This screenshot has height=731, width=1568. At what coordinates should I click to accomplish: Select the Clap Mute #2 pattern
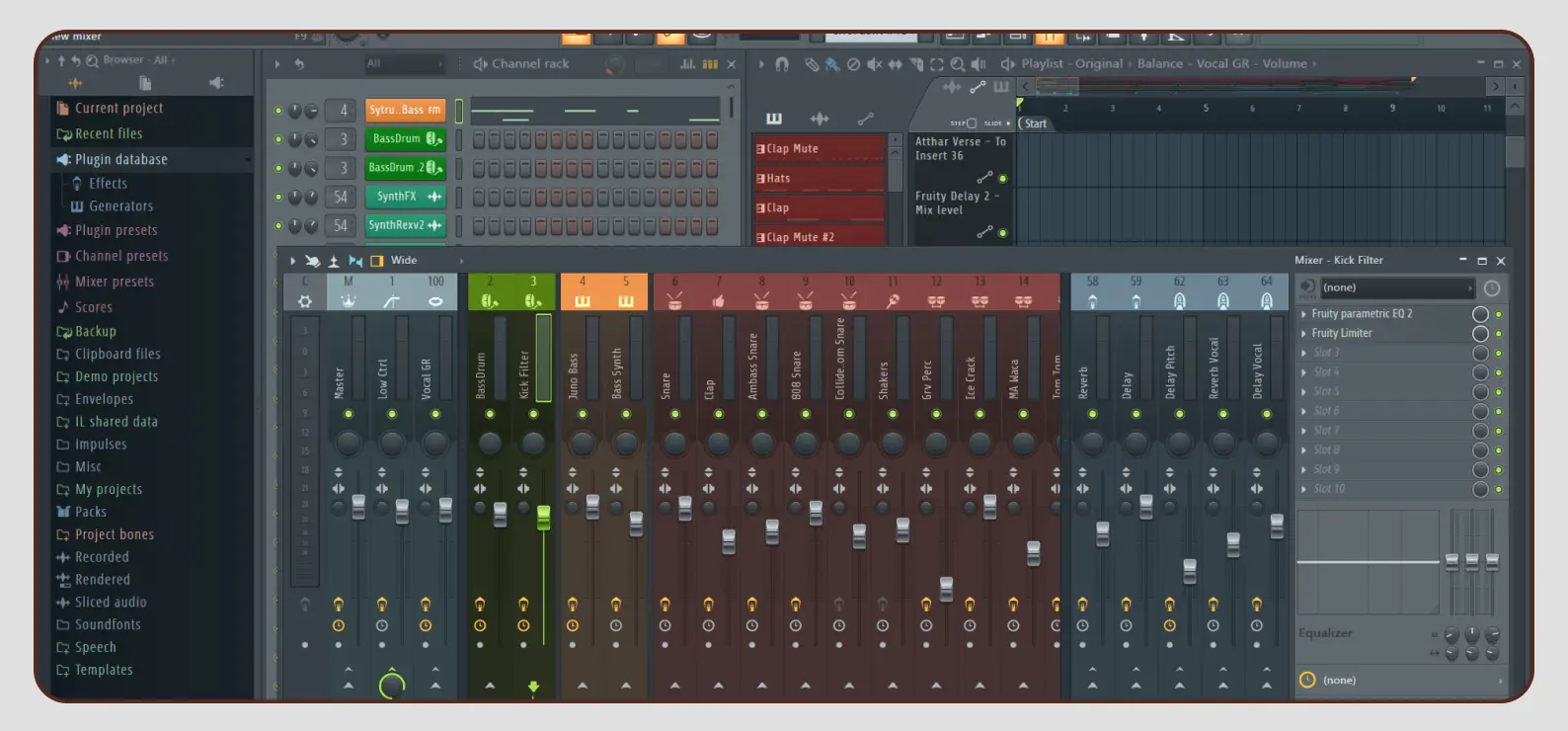coord(820,238)
